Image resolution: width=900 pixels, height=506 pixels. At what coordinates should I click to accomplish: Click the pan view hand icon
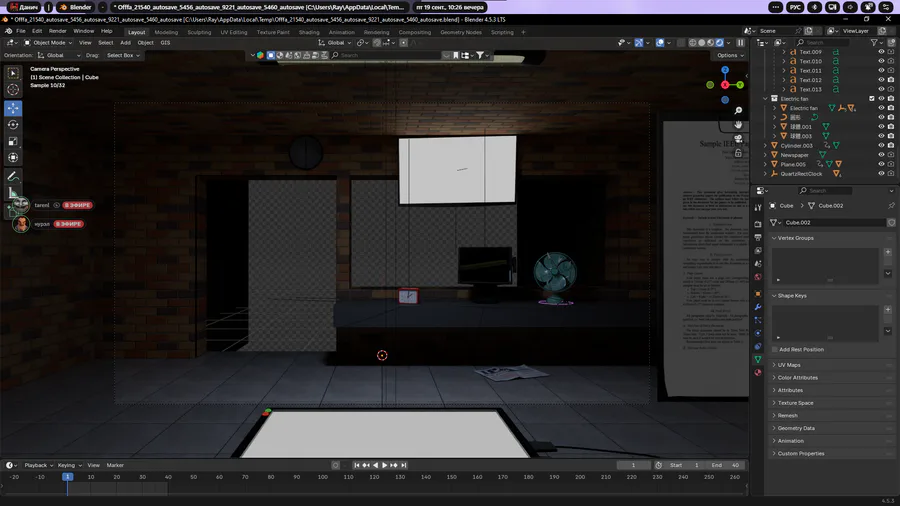coord(738,124)
